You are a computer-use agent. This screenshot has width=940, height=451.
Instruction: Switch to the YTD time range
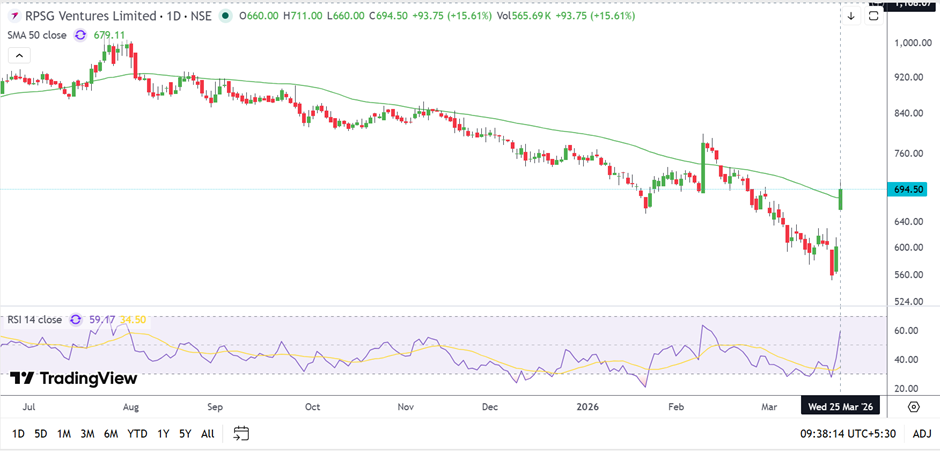point(137,434)
